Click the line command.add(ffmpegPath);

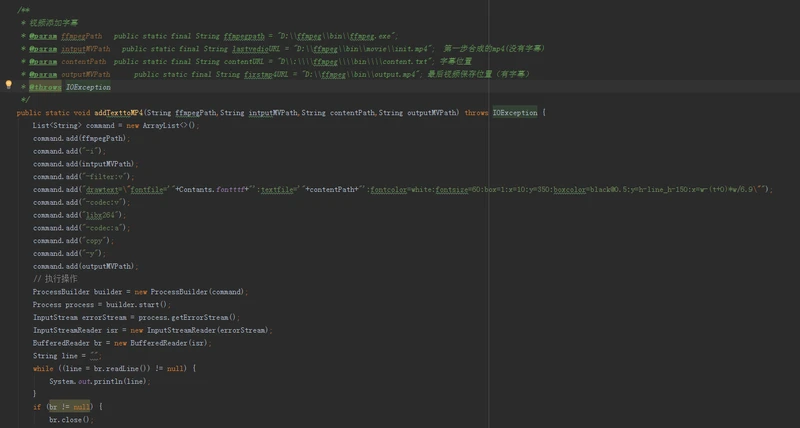(82, 138)
